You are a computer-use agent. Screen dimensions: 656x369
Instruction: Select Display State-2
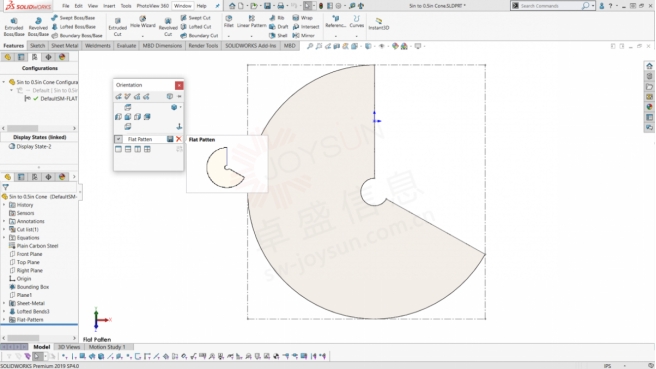click(x=30, y=146)
